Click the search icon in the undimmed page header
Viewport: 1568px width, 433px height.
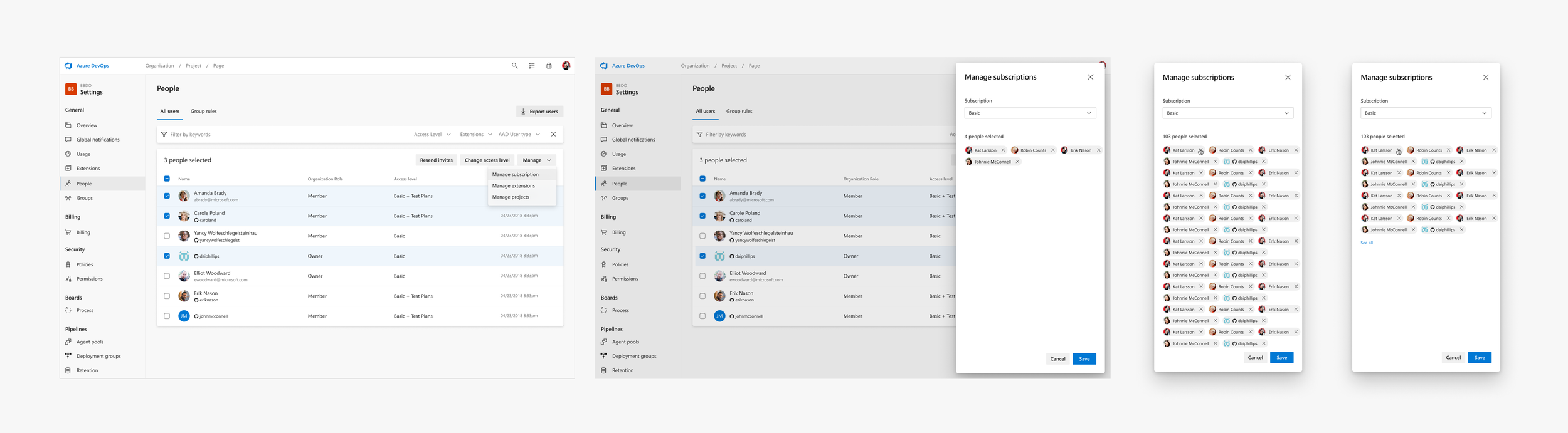[x=514, y=66]
